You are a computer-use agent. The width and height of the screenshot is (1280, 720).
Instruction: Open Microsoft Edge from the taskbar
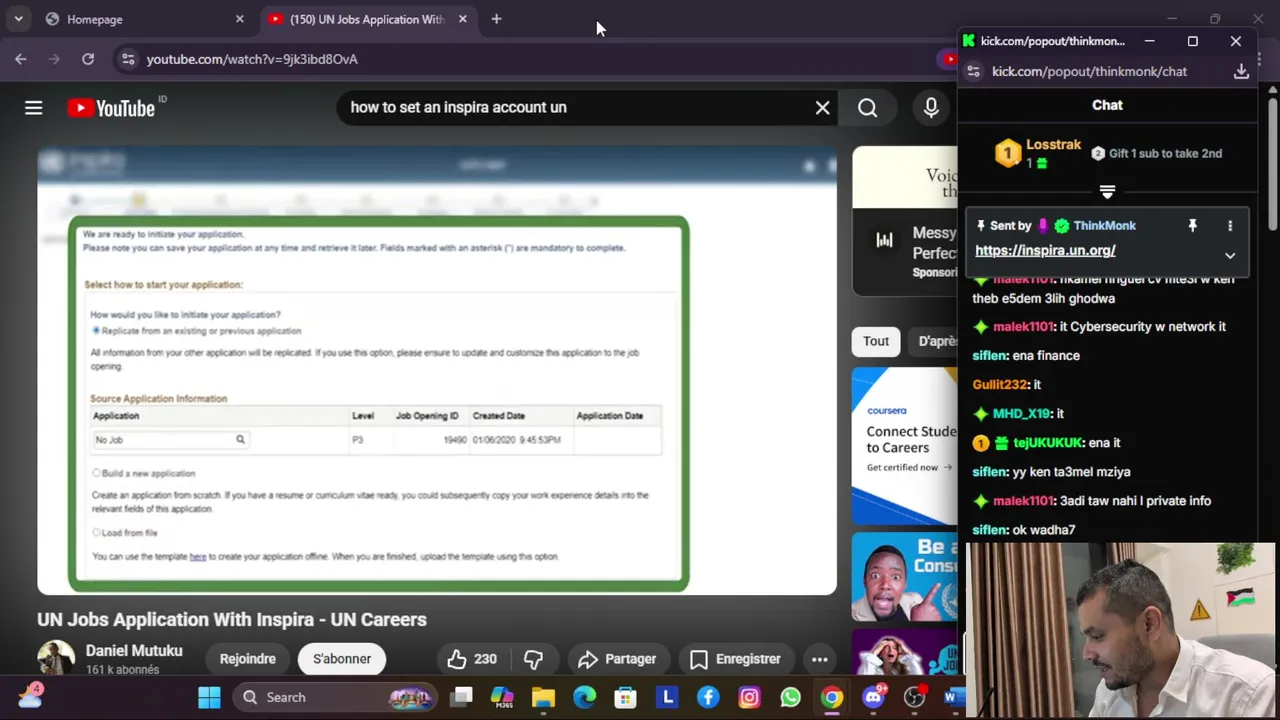point(584,697)
